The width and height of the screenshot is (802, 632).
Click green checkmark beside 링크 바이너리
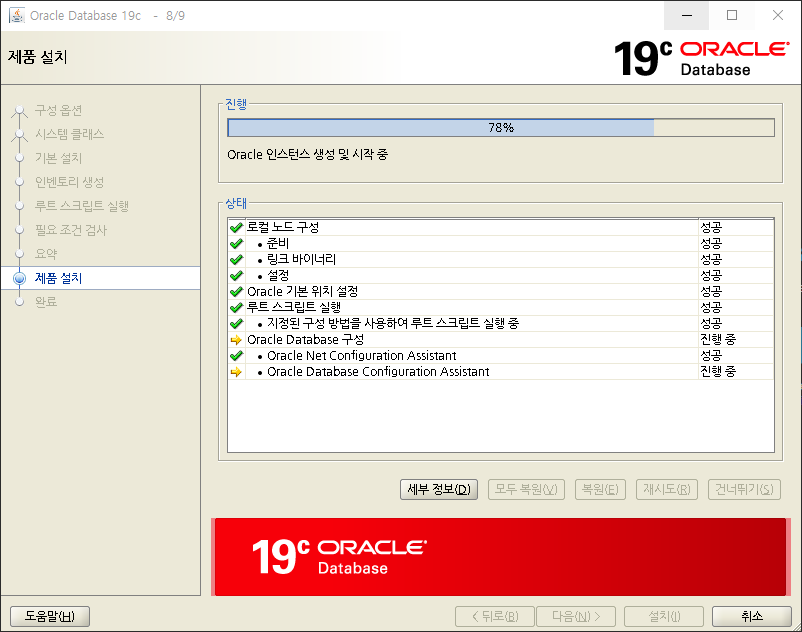point(236,260)
